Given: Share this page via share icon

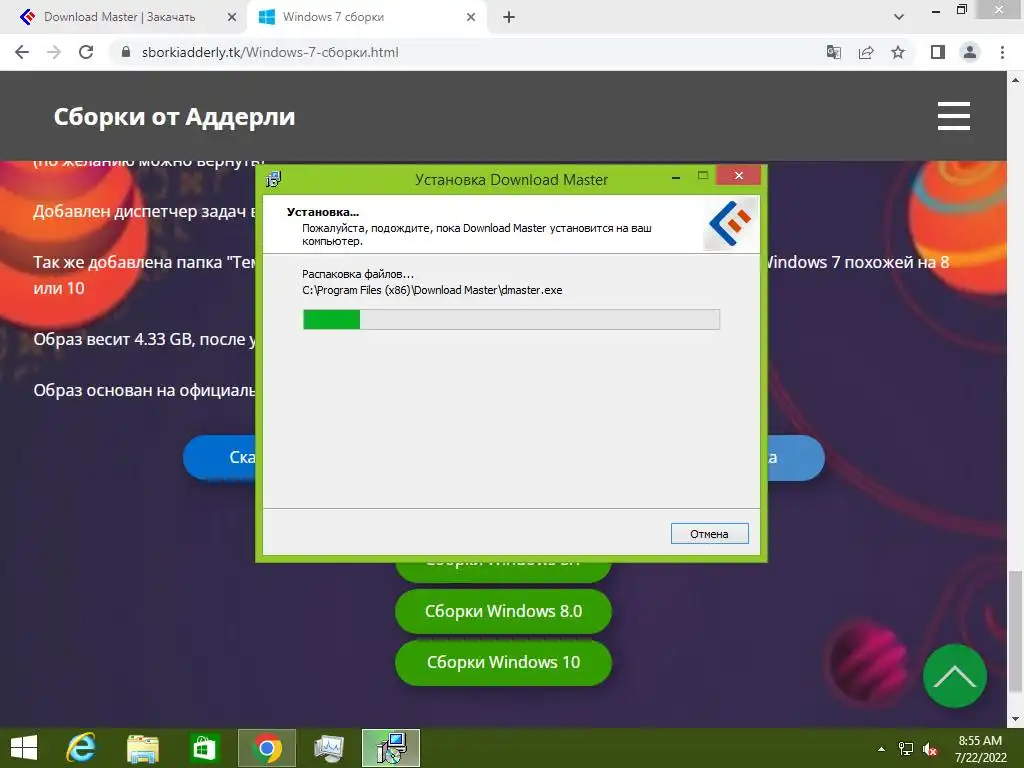Looking at the screenshot, I should [866, 52].
